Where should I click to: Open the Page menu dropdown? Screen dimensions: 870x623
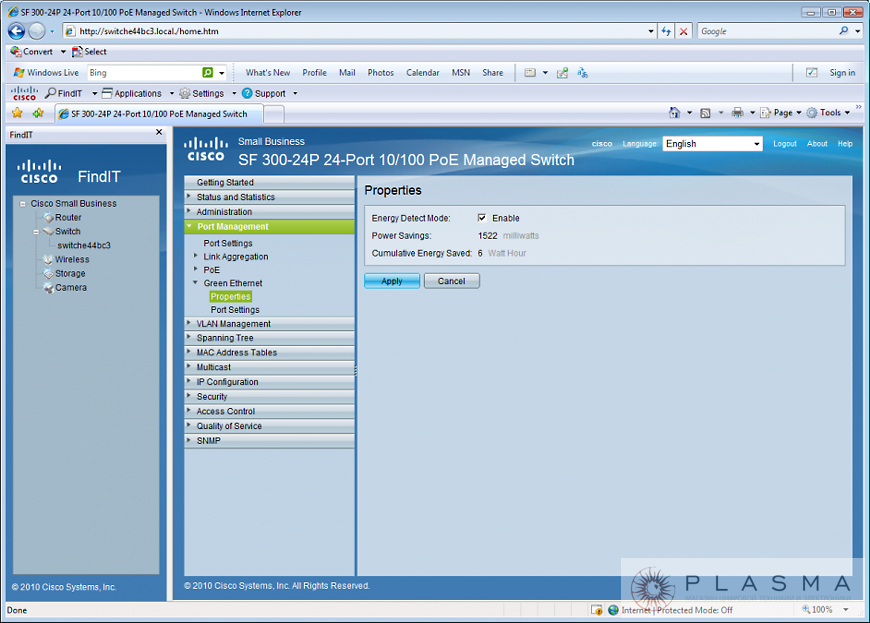coord(781,113)
